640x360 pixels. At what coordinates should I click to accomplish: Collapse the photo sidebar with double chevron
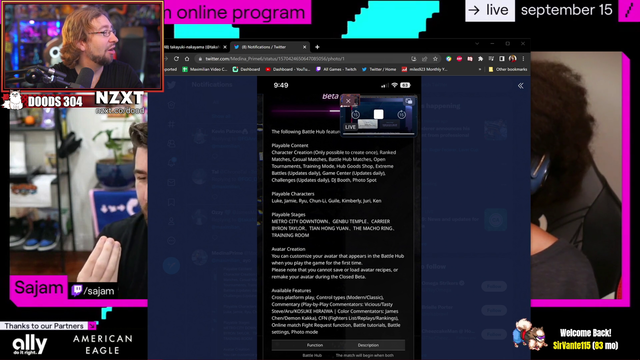[520, 86]
